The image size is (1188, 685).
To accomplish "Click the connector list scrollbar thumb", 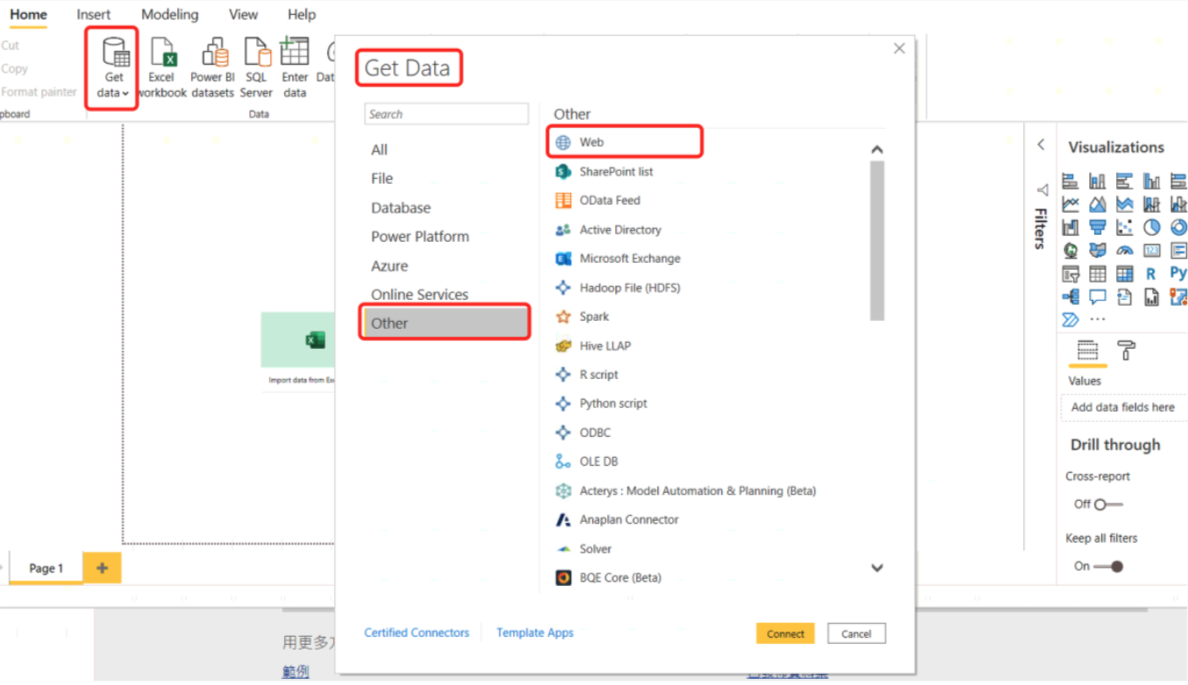I will pyautogui.click(x=877, y=241).
